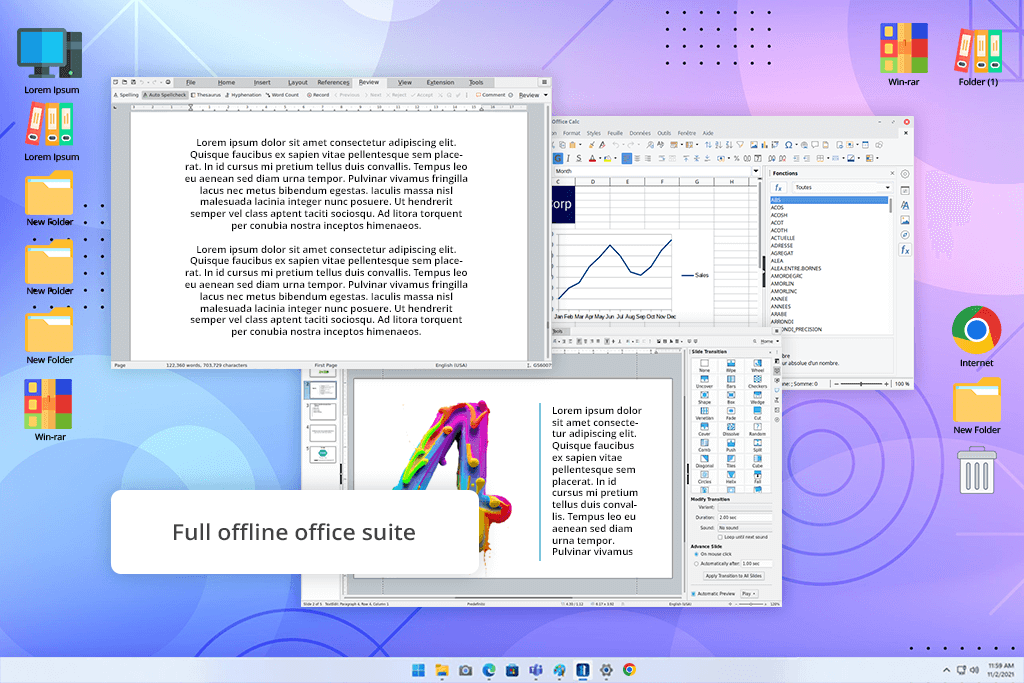Open highlight color dropdown arrow in Calc

click(x=615, y=158)
